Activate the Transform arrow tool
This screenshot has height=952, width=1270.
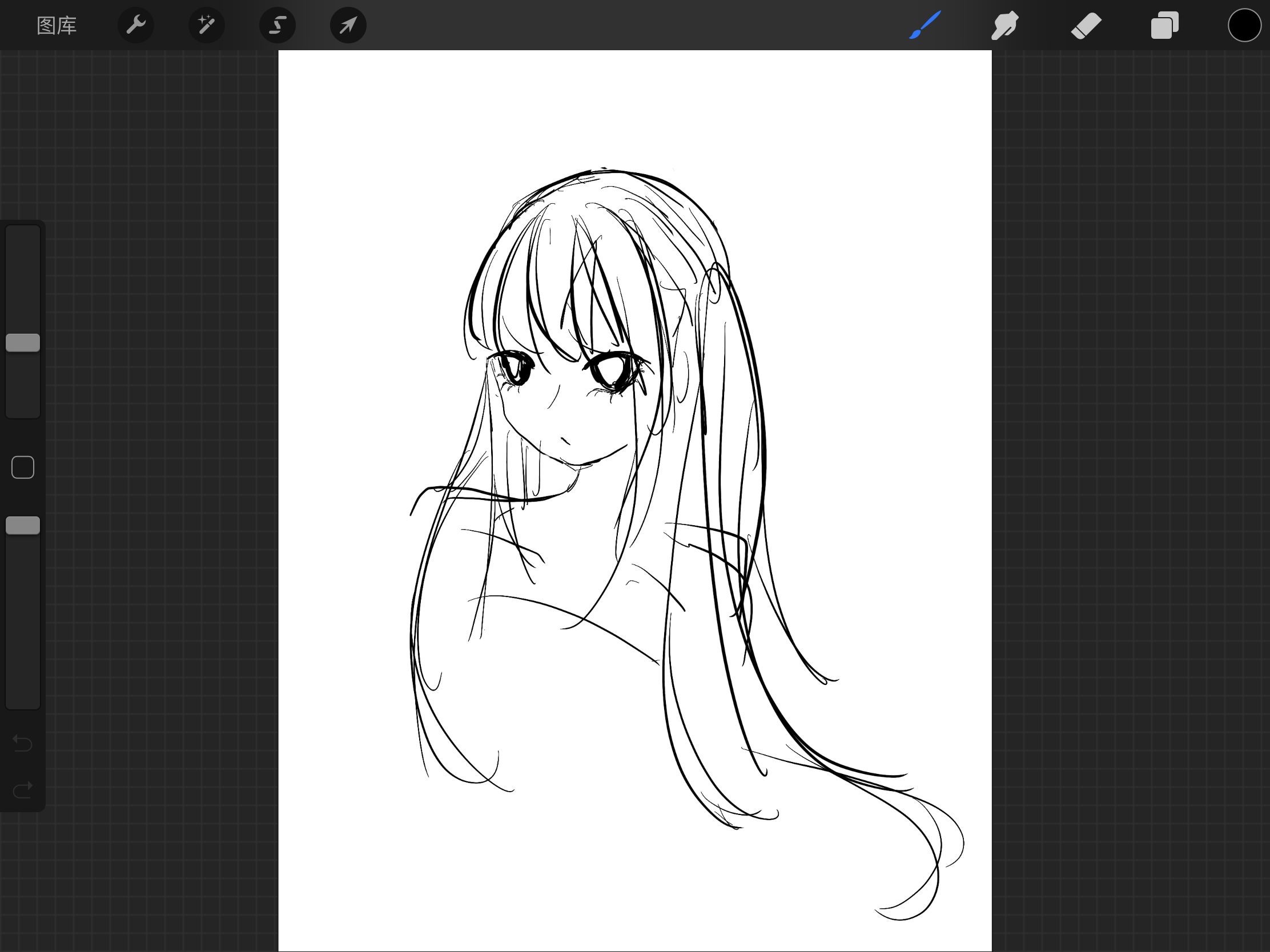348,25
